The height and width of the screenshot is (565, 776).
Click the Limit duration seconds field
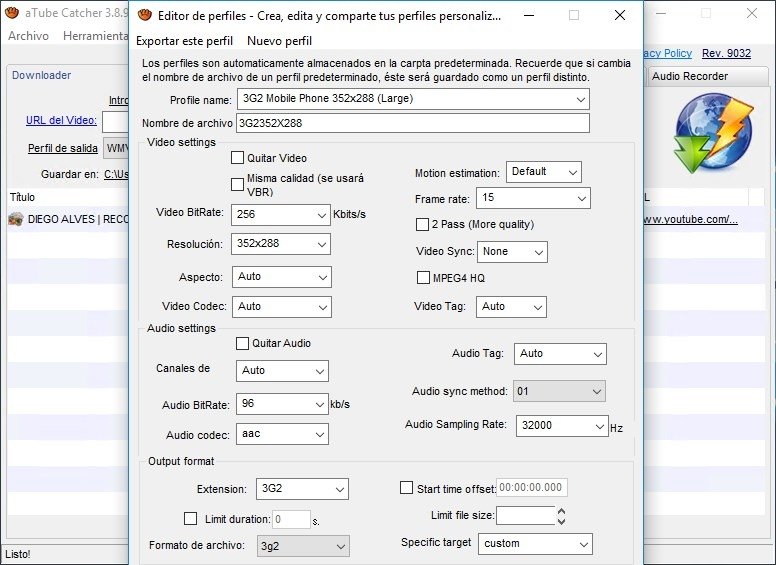pyautogui.click(x=291, y=519)
